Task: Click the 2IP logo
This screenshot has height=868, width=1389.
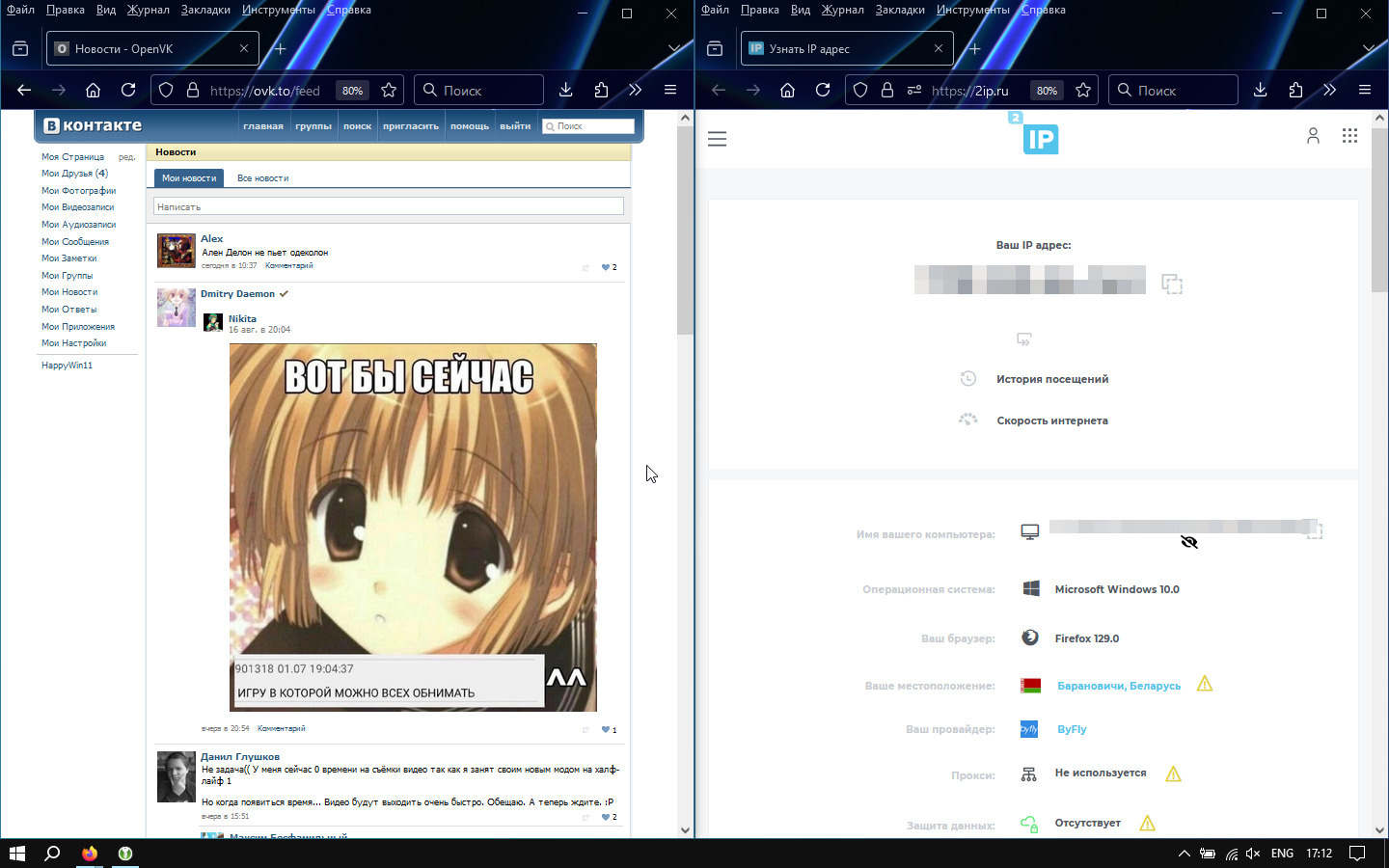Action: click(1040, 138)
